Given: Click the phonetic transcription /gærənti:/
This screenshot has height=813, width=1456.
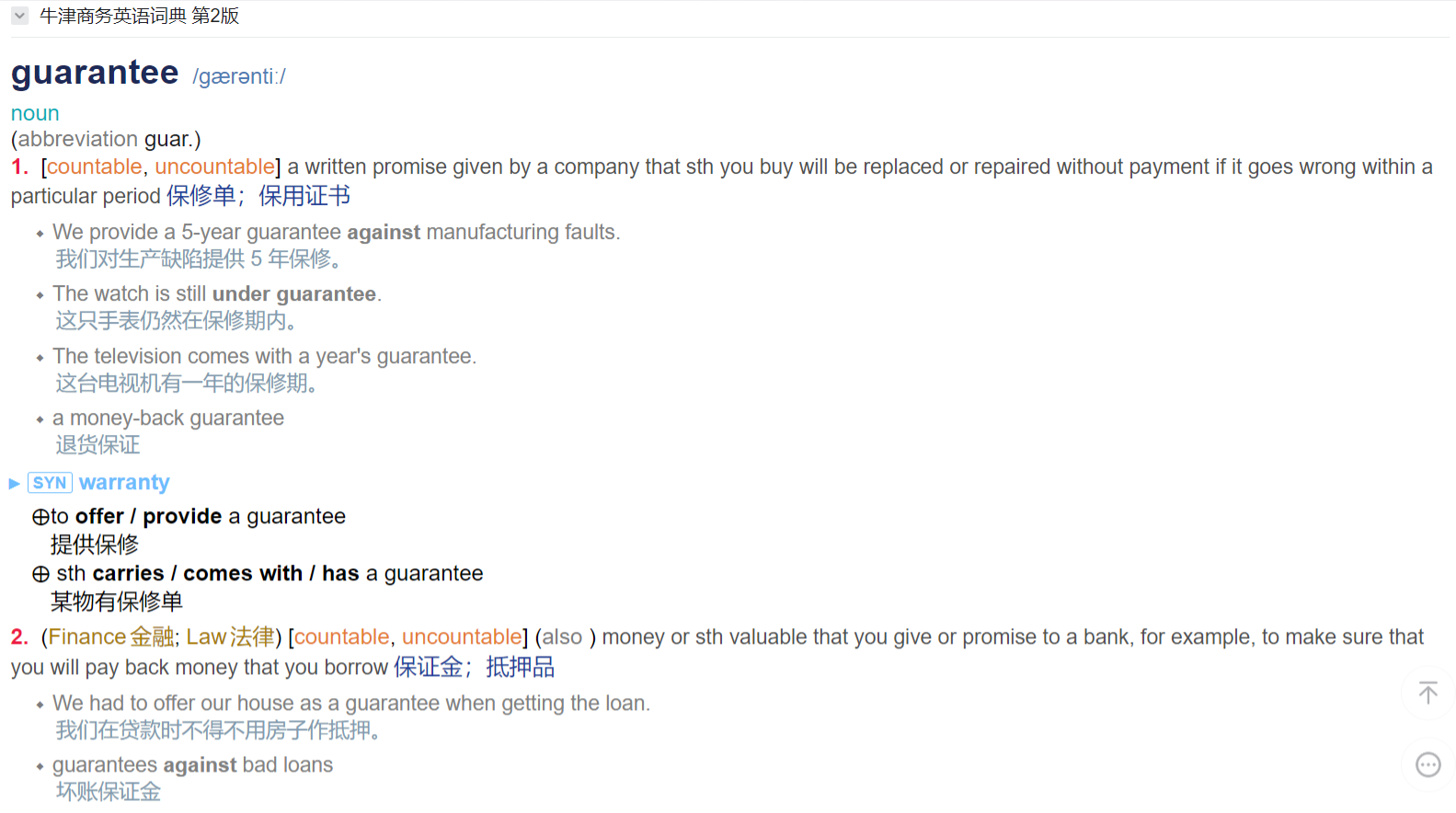Looking at the screenshot, I should point(239,76).
